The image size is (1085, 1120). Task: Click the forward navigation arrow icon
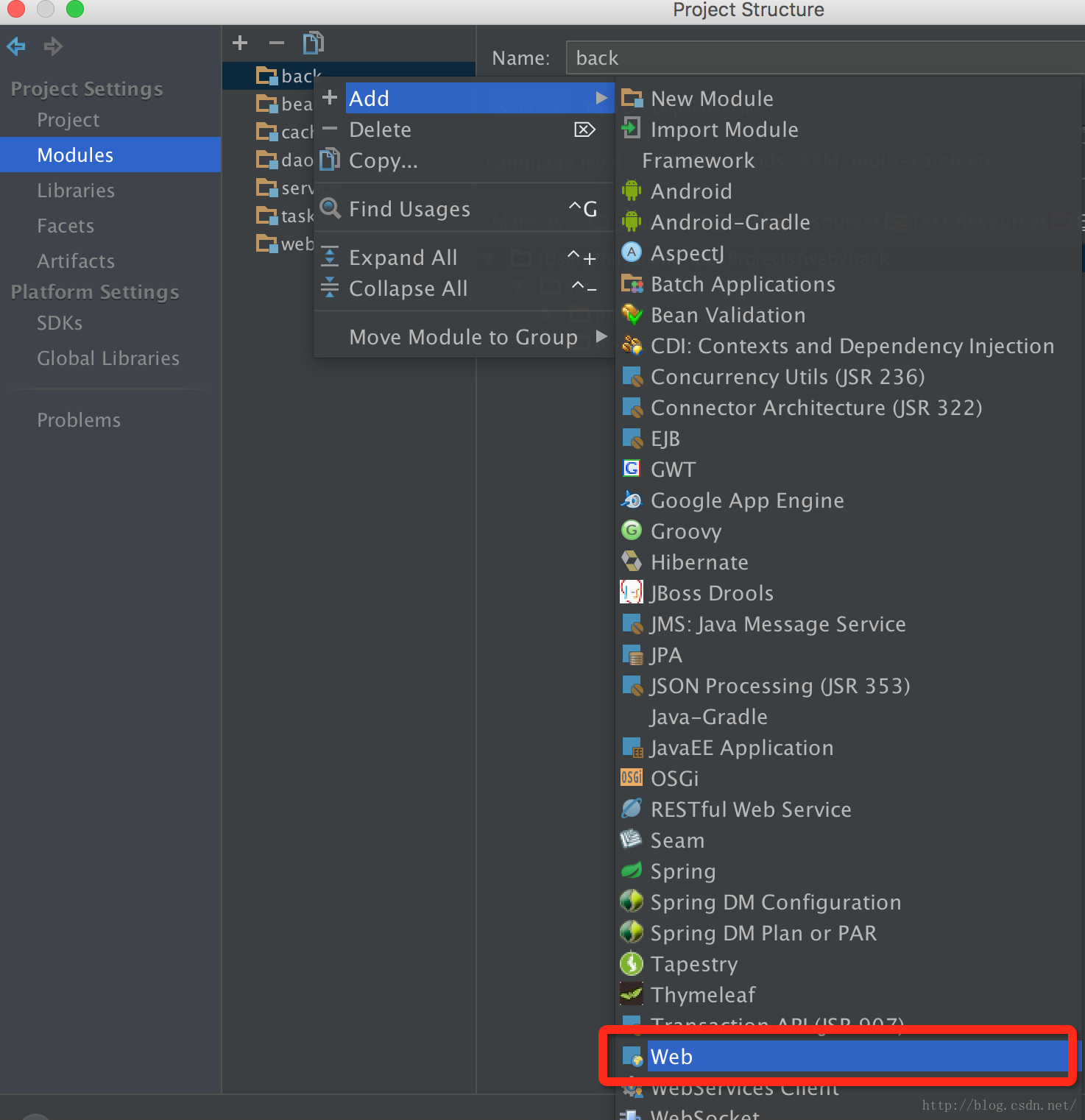pos(53,46)
